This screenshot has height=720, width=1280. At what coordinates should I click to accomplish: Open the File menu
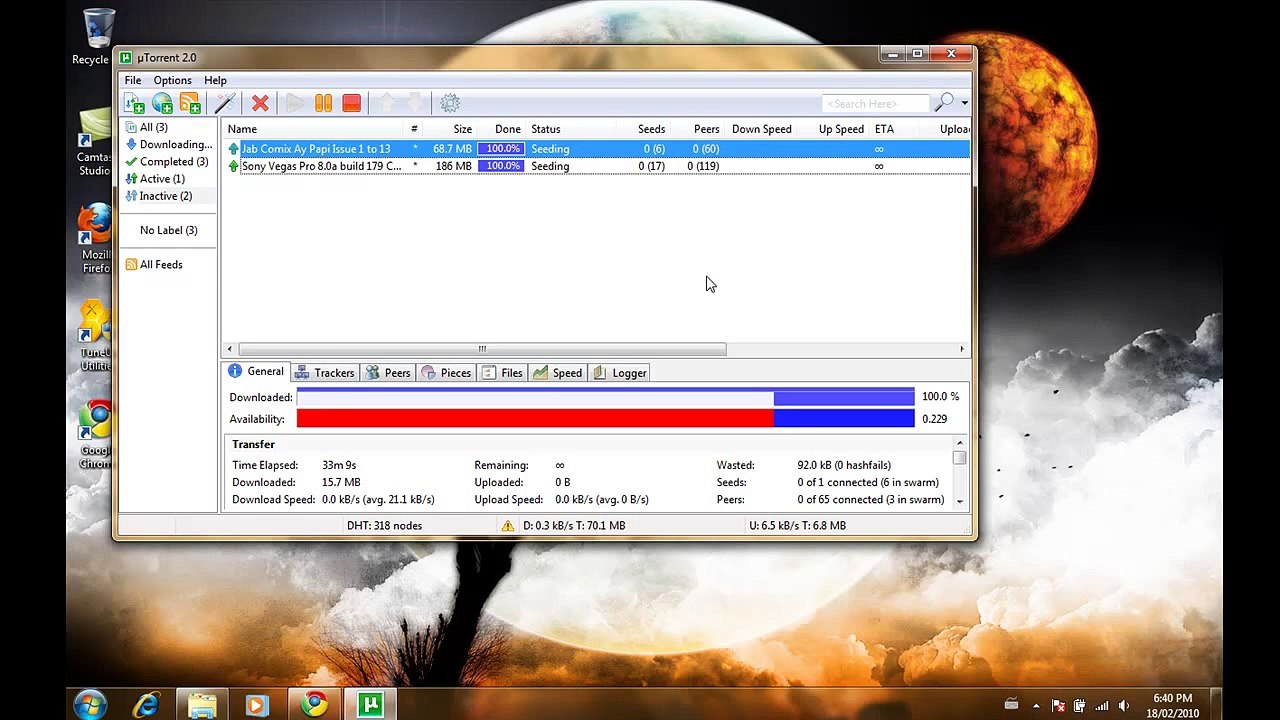[132, 80]
